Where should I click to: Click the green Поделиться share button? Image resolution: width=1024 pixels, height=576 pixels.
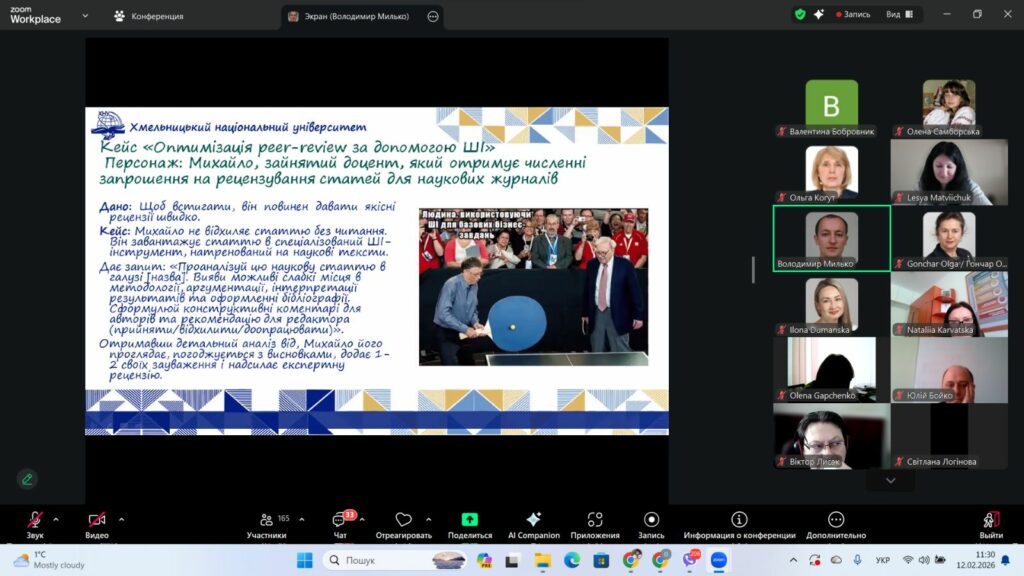[x=469, y=521]
